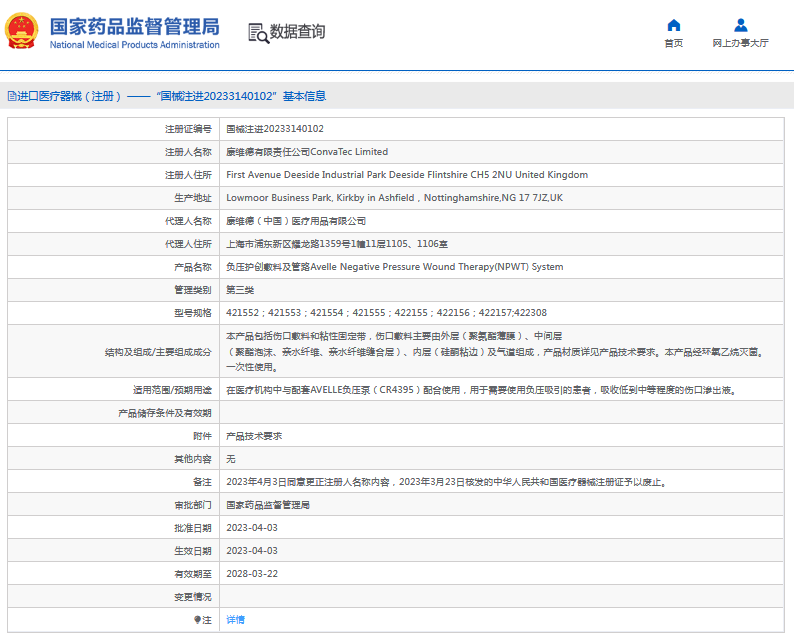The image size is (794, 634).
Task: Click the 注册证编号 label
Action: click(x=188, y=129)
